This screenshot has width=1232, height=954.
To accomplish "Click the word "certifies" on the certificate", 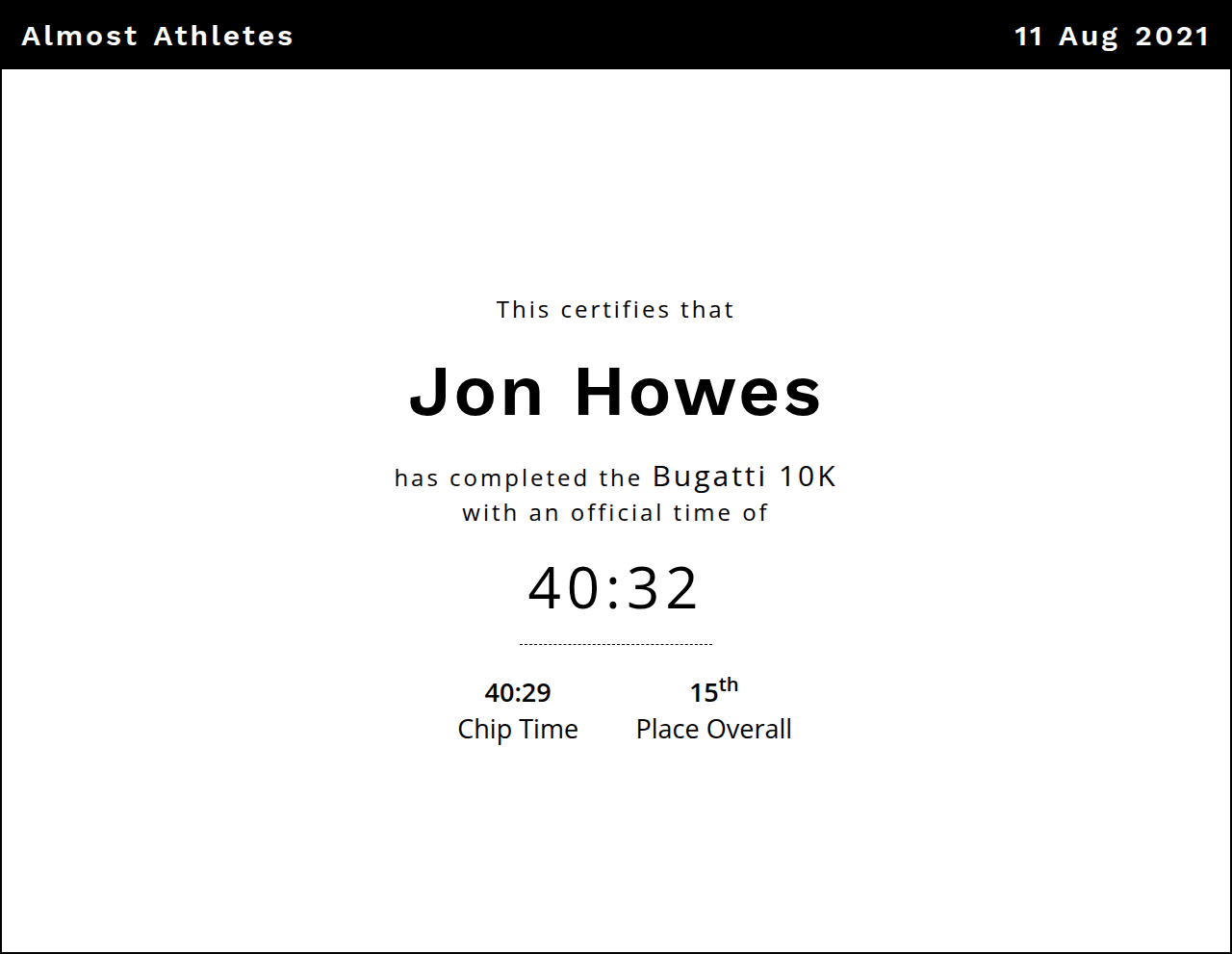I will point(615,310).
